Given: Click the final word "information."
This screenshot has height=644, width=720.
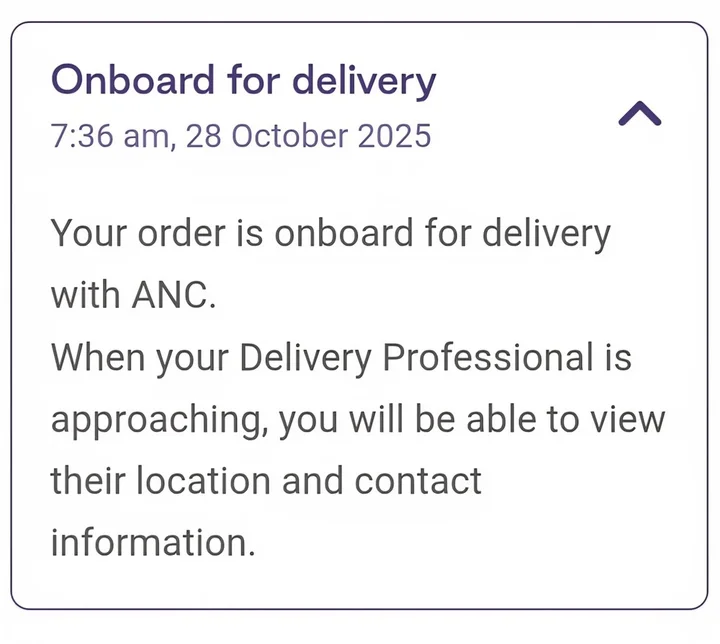Looking at the screenshot, I should [x=153, y=543].
